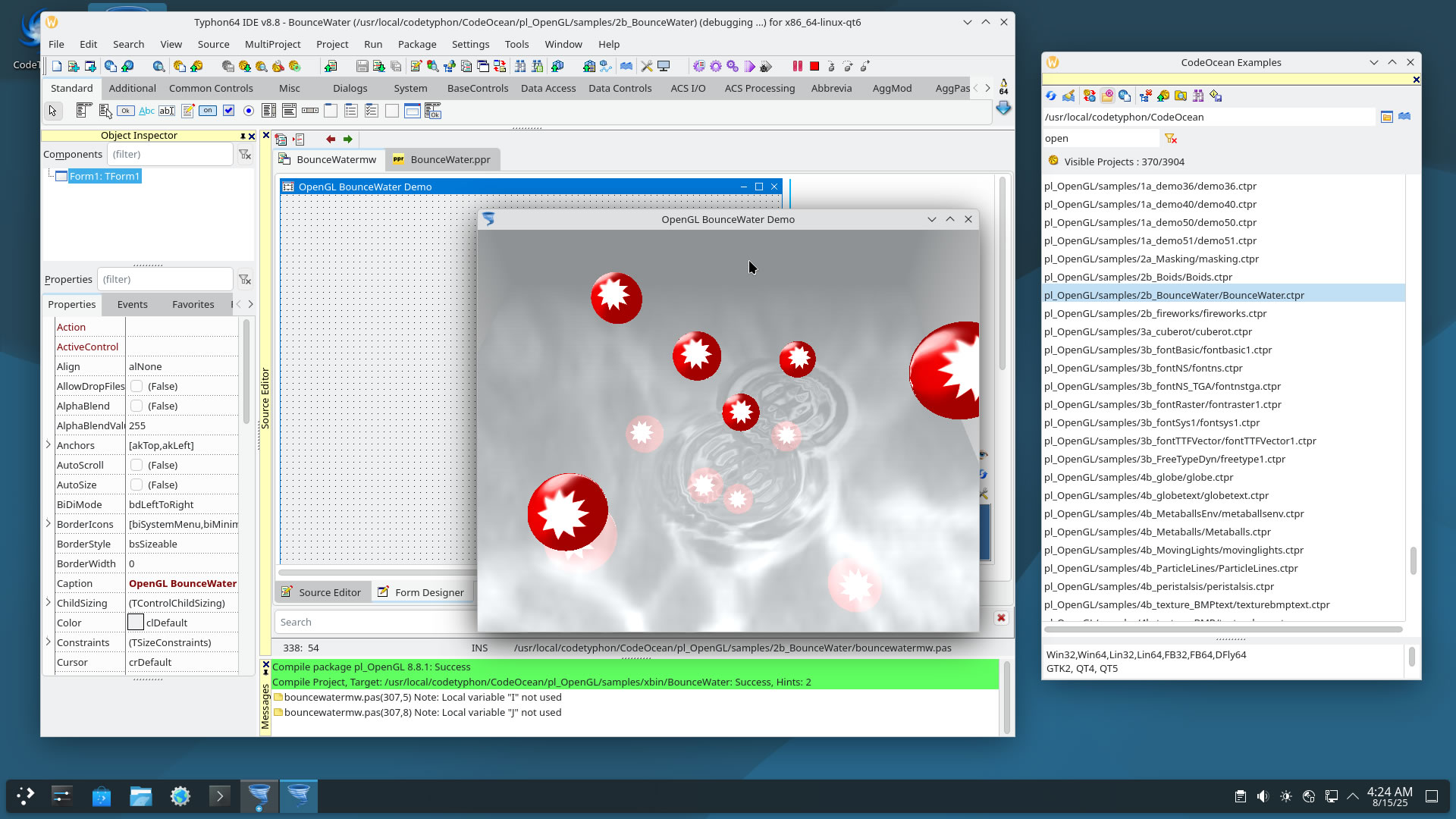Click the monitor desktop icon in toolbar
The height and width of the screenshot is (819, 1456).
click(x=664, y=67)
